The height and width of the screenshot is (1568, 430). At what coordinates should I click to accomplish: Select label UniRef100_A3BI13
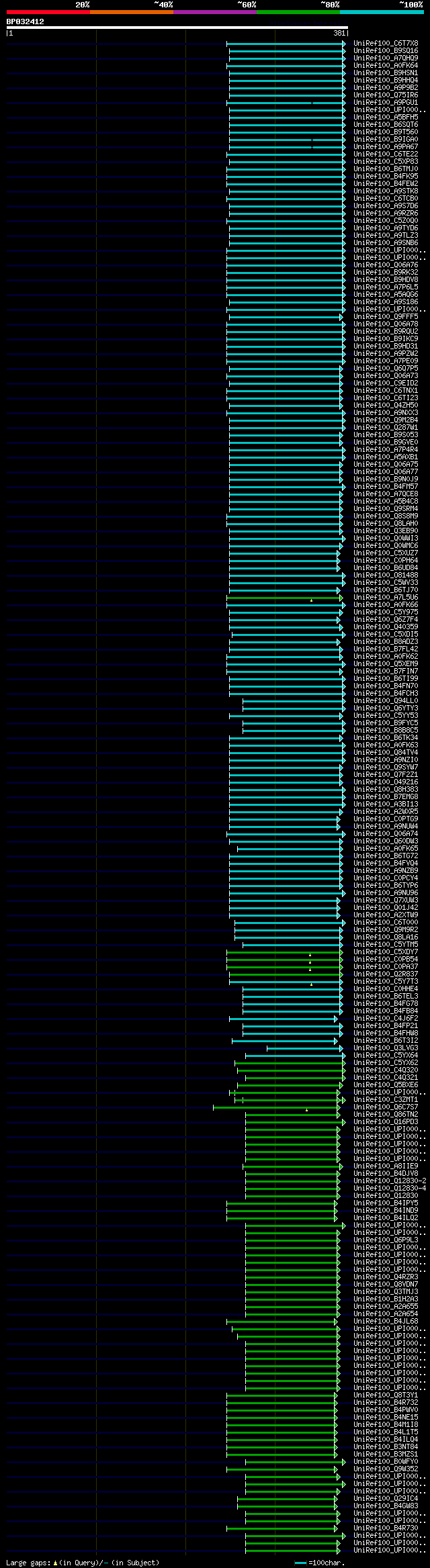[386, 804]
